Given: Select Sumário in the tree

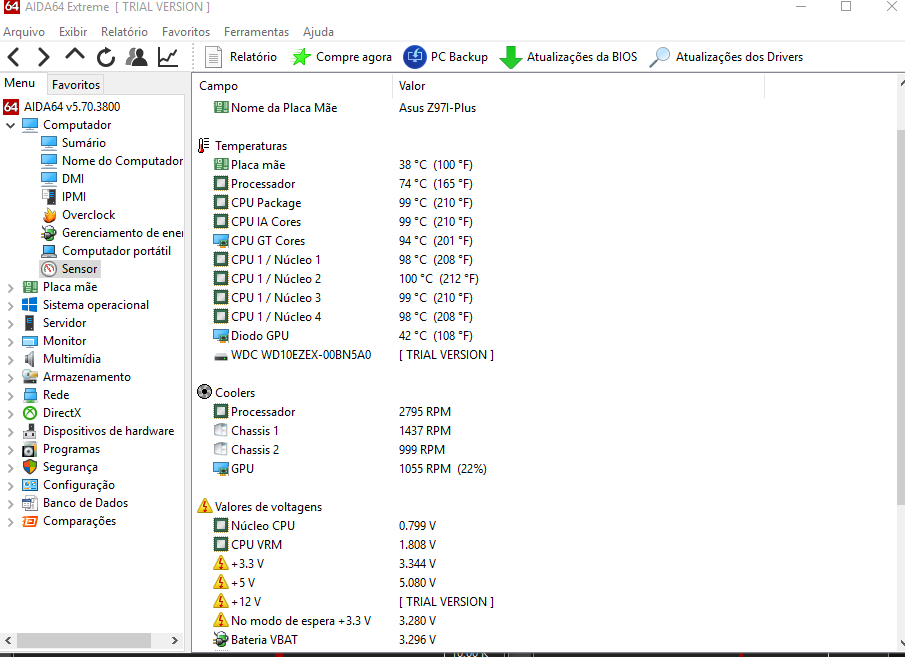Looking at the screenshot, I should coord(73,143).
